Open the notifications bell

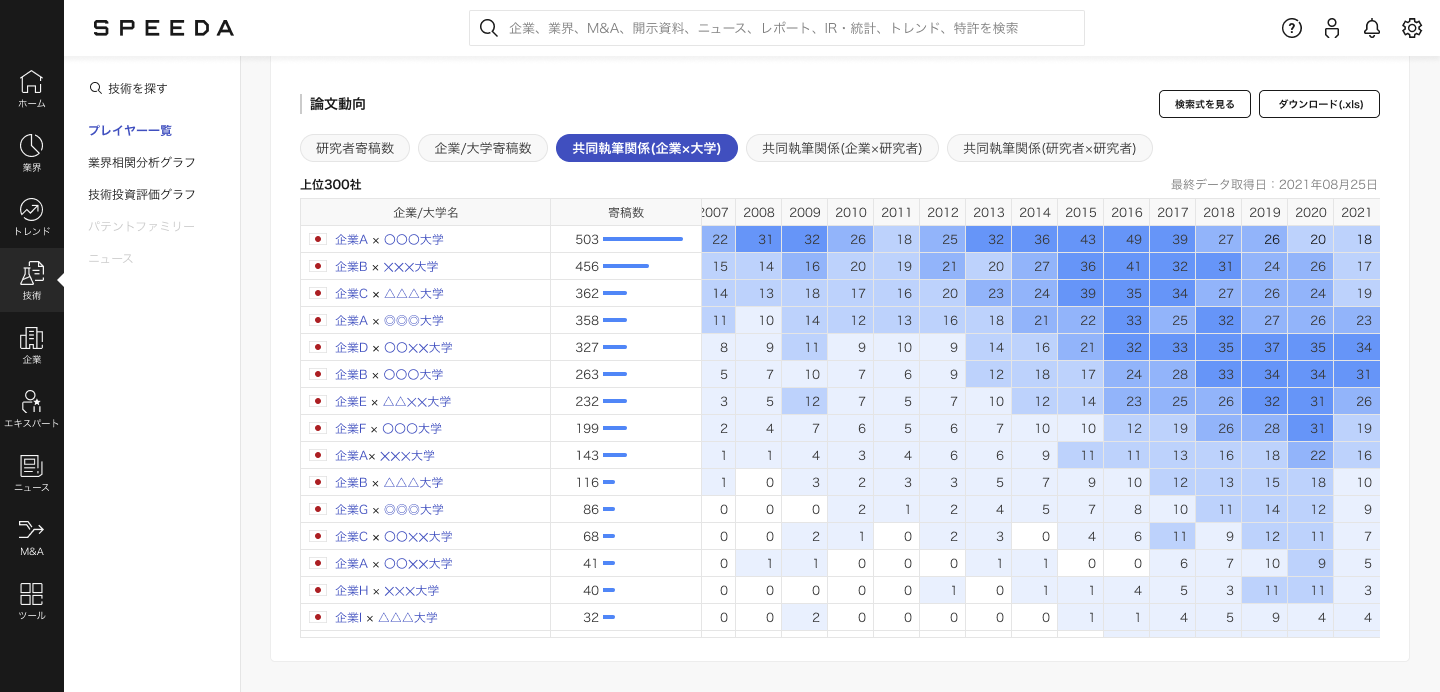click(x=1372, y=28)
